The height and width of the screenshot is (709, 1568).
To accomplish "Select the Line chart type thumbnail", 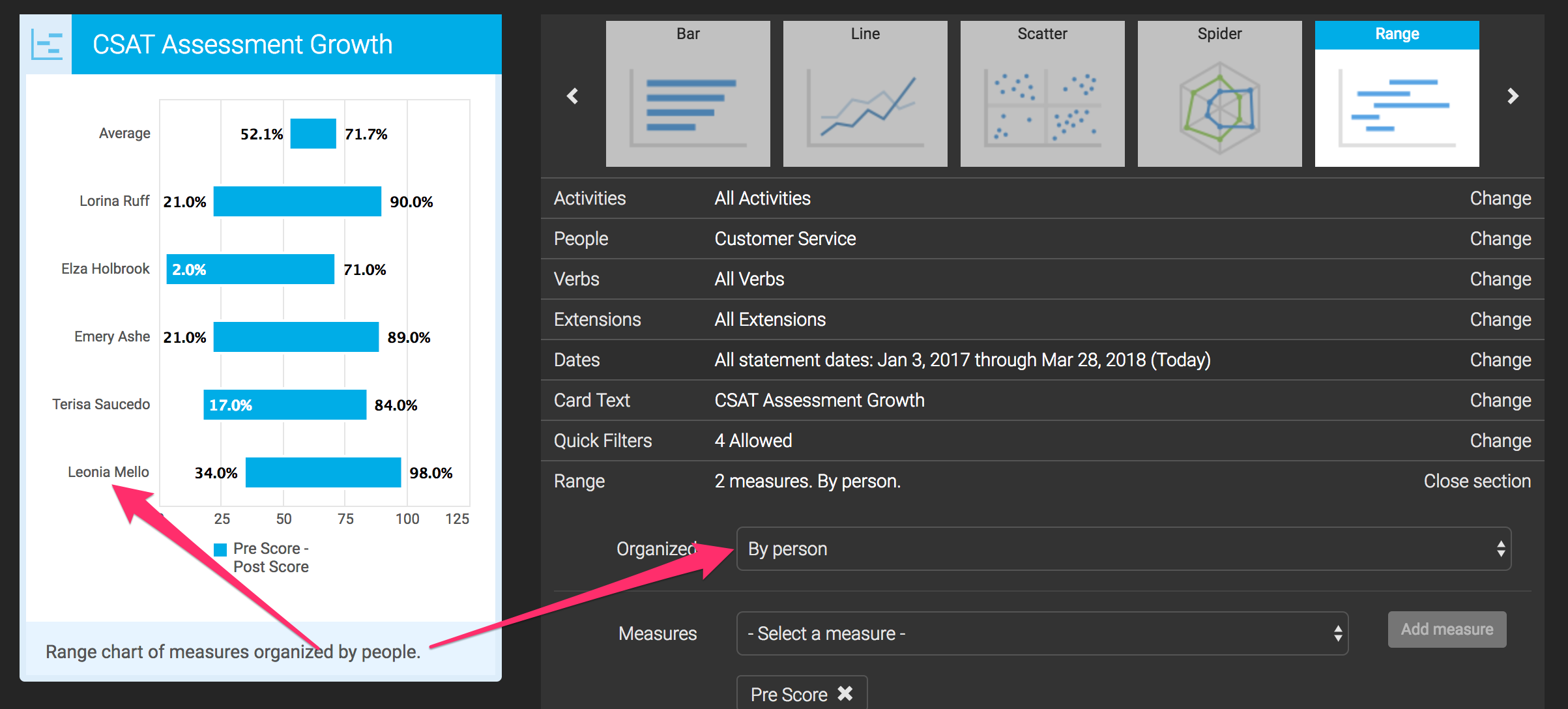I will pos(865,94).
